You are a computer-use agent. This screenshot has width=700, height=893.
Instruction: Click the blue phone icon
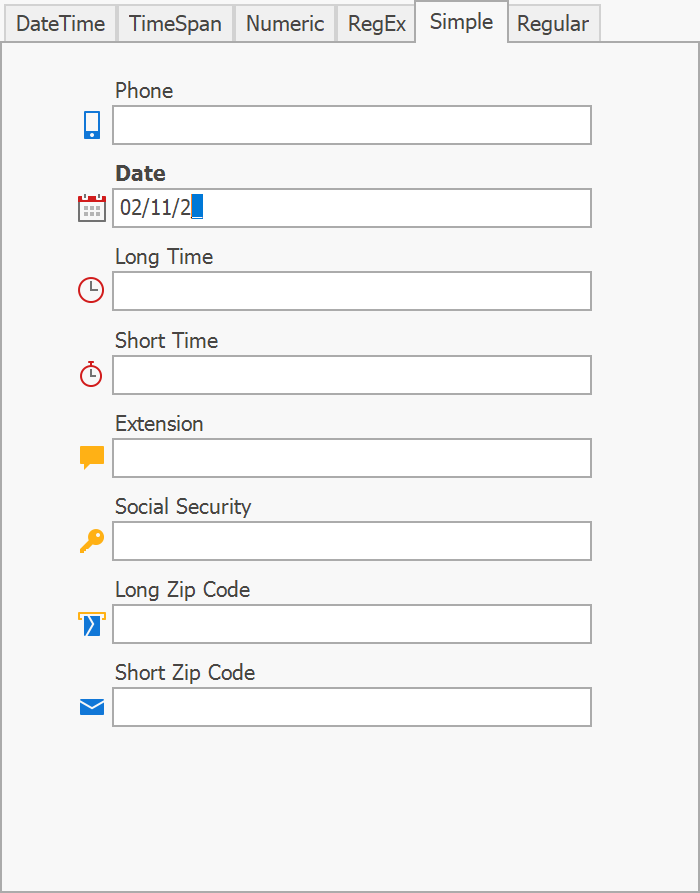pyautogui.click(x=92, y=125)
